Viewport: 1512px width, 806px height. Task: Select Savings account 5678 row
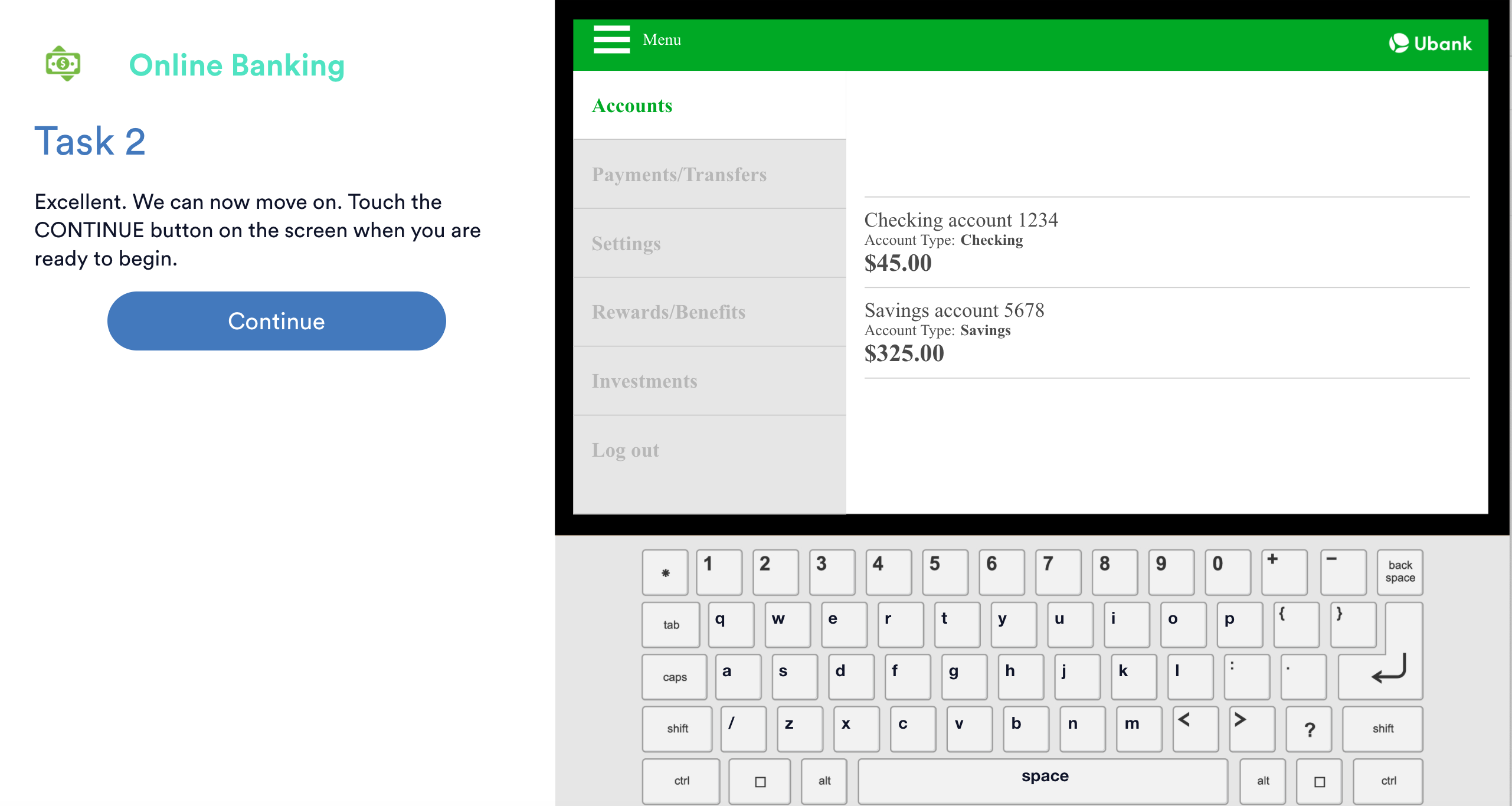[954, 332]
